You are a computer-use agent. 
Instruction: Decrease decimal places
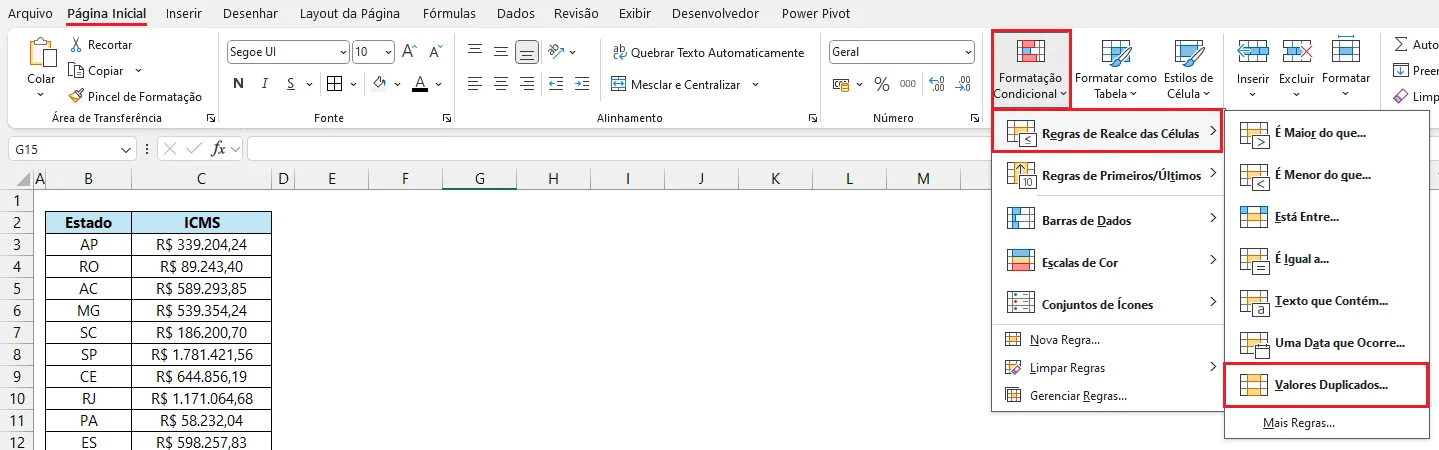tap(963, 84)
